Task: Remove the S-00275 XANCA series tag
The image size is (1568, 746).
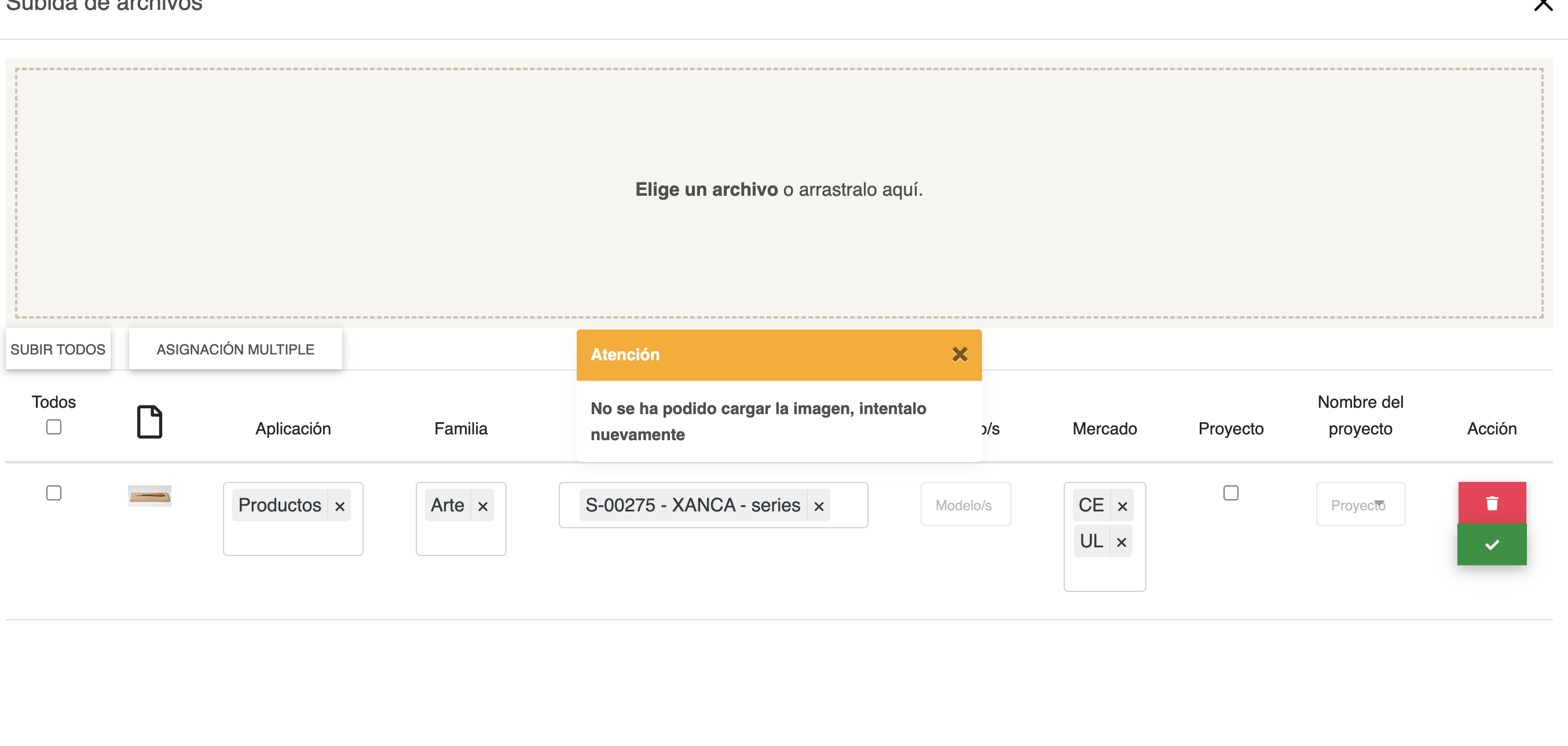Action: coord(819,506)
